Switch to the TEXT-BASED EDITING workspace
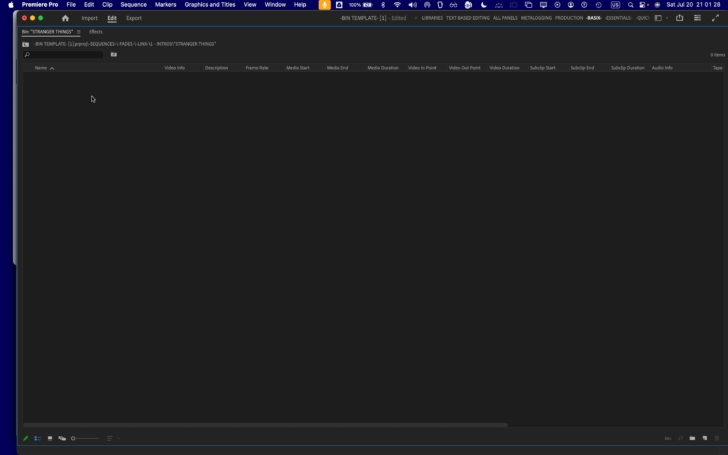The height and width of the screenshot is (455, 728). pos(467,18)
